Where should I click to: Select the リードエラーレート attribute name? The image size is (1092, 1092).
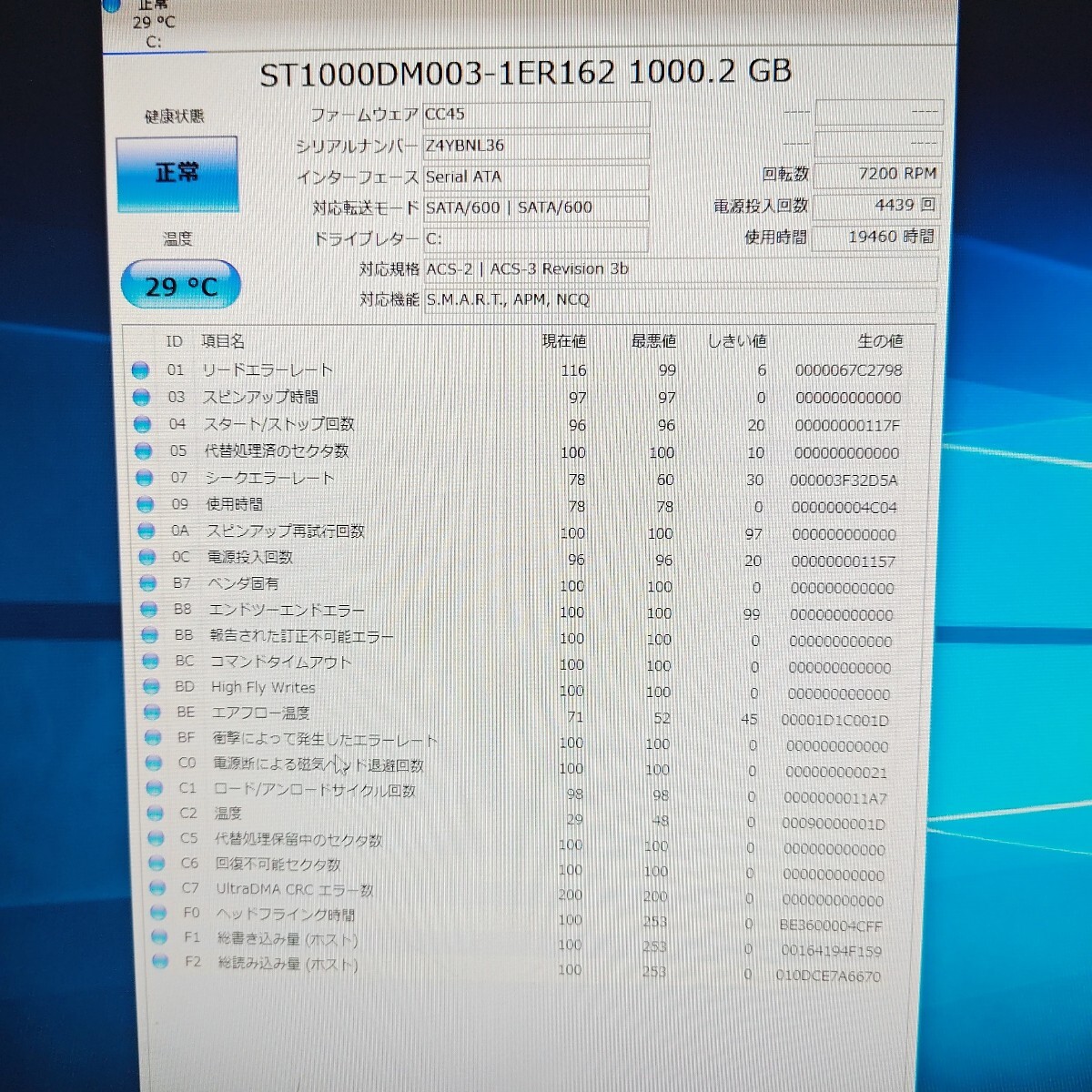268,370
